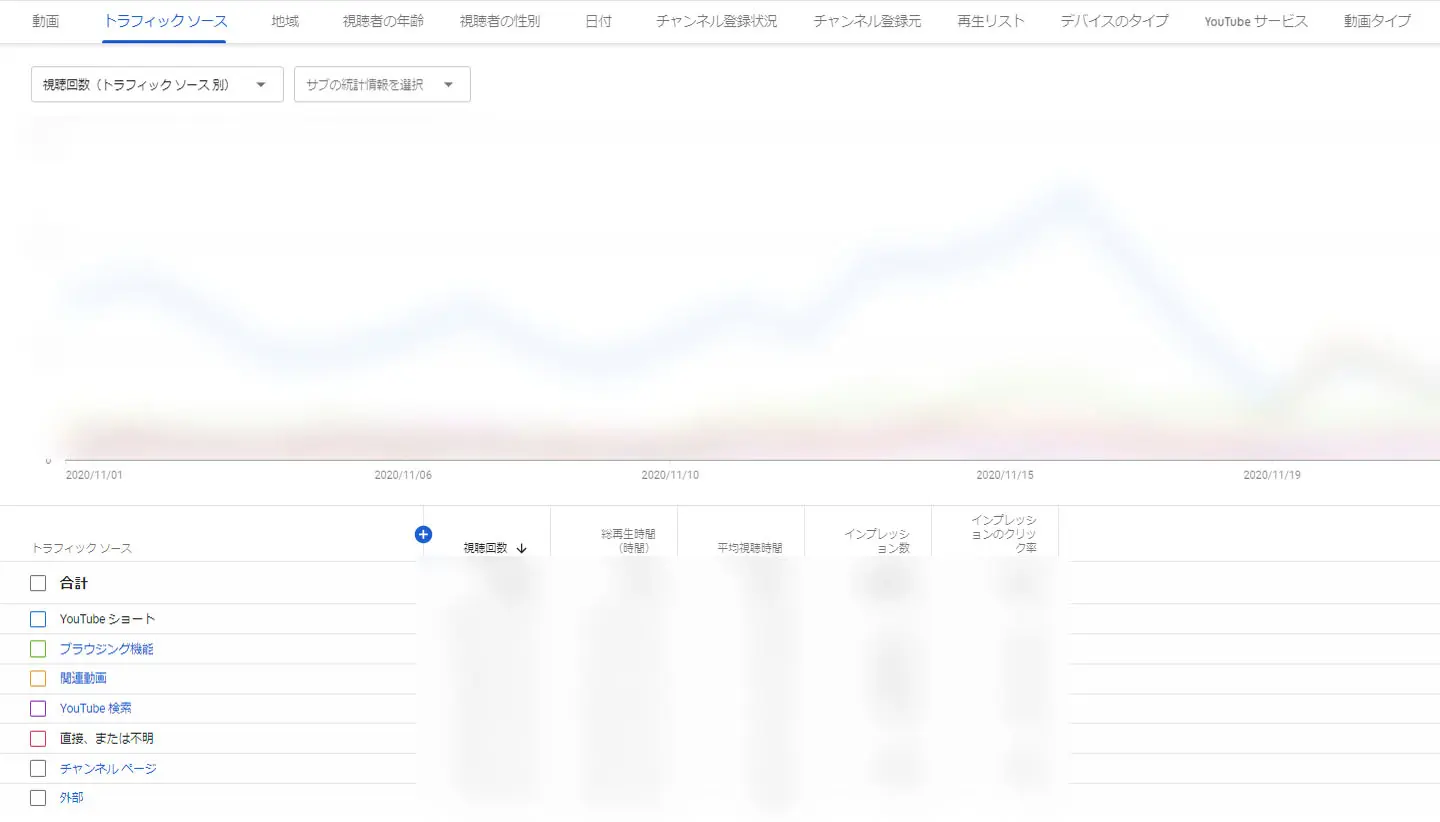
Task: Tick the 外部 checkbox
Action: click(x=38, y=798)
